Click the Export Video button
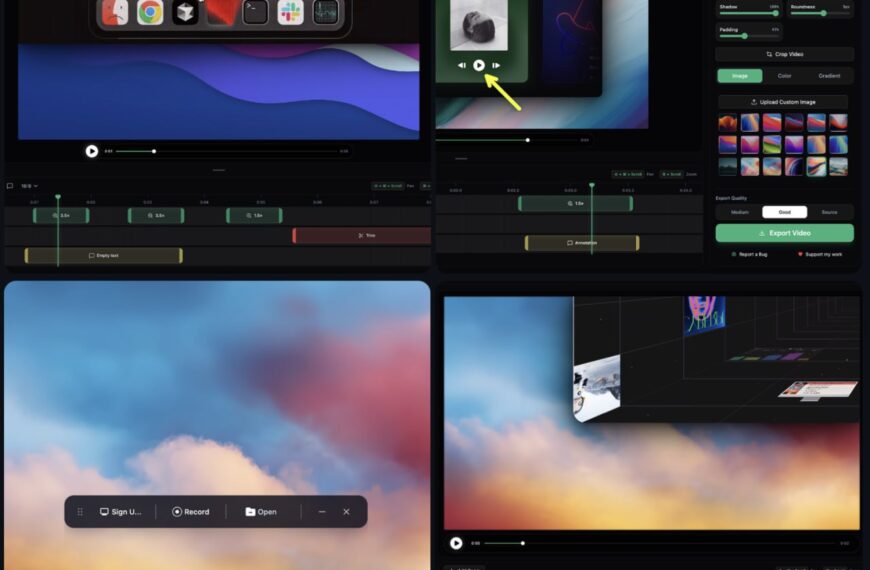This screenshot has width=870, height=570. [x=784, y=233]
